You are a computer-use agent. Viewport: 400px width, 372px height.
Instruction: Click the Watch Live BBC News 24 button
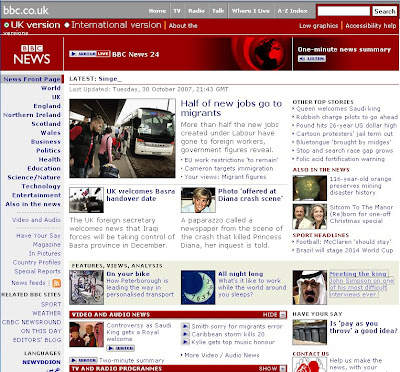[x=90, y=54]
